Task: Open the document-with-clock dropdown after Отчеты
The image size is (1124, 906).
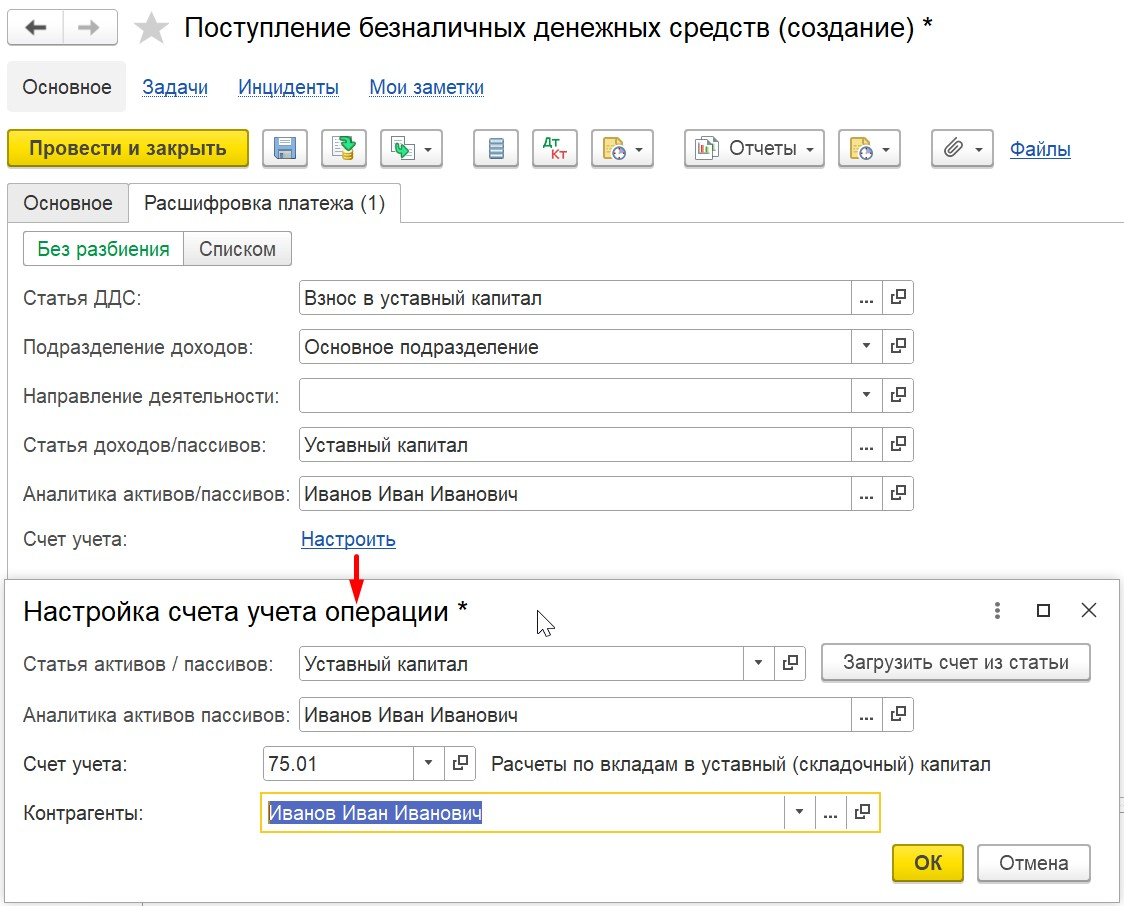Action: 869,148
